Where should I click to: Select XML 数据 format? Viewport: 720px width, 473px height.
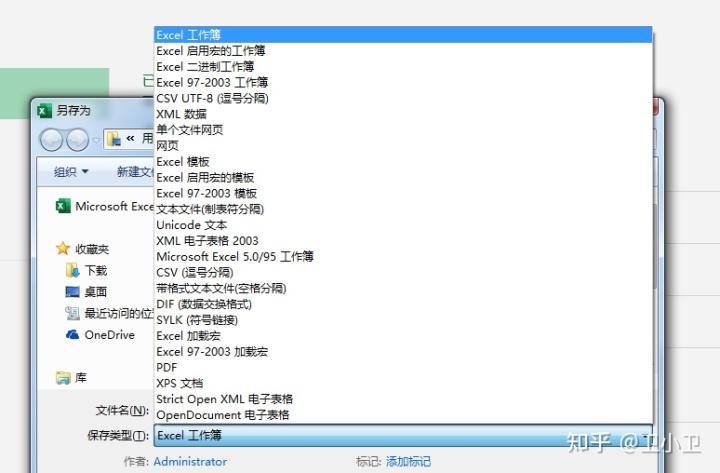coord(403,114)
